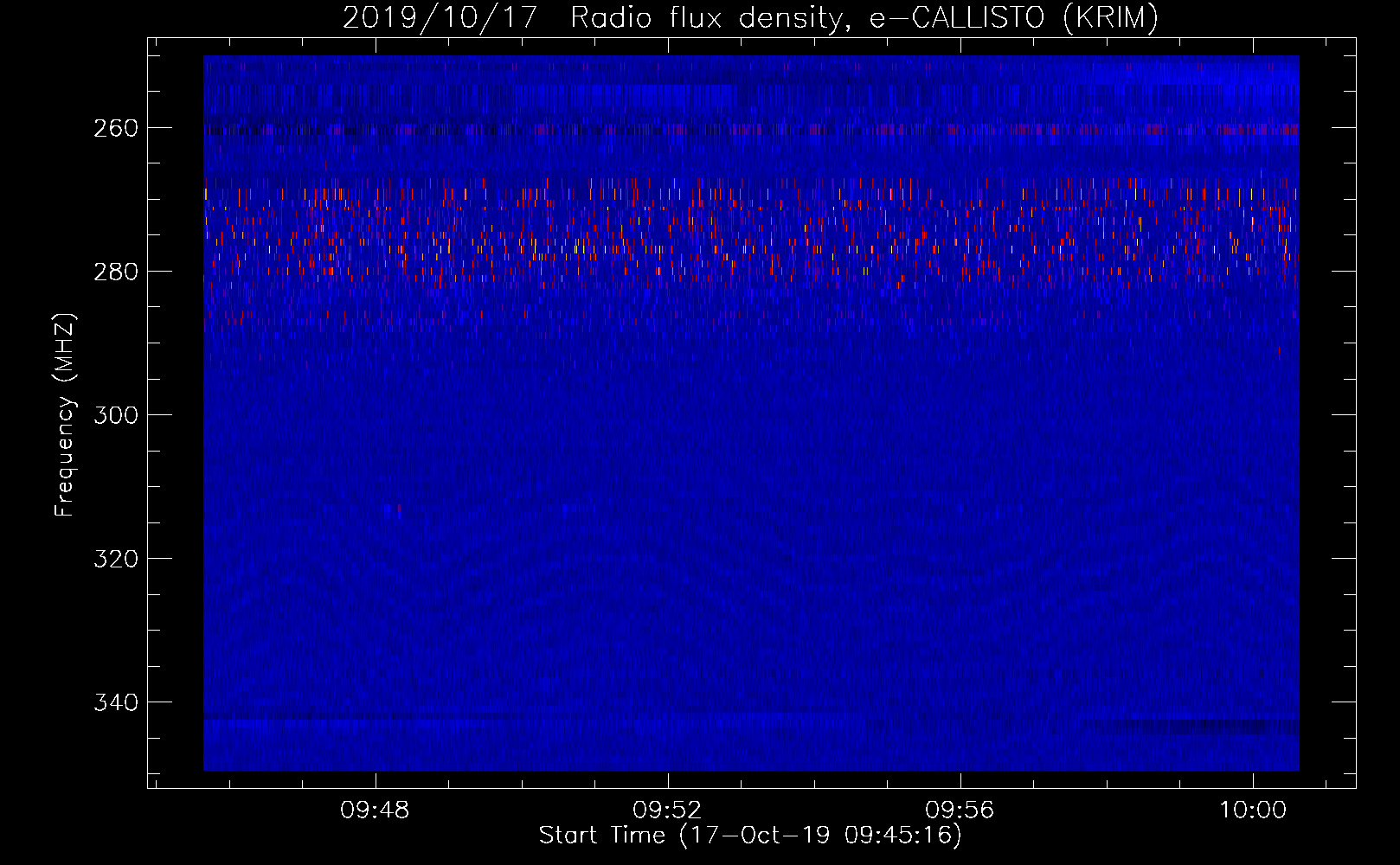Click the 320 frequency tick label
The height and width of the screenshot is (865, 1400).
point(116,559)
